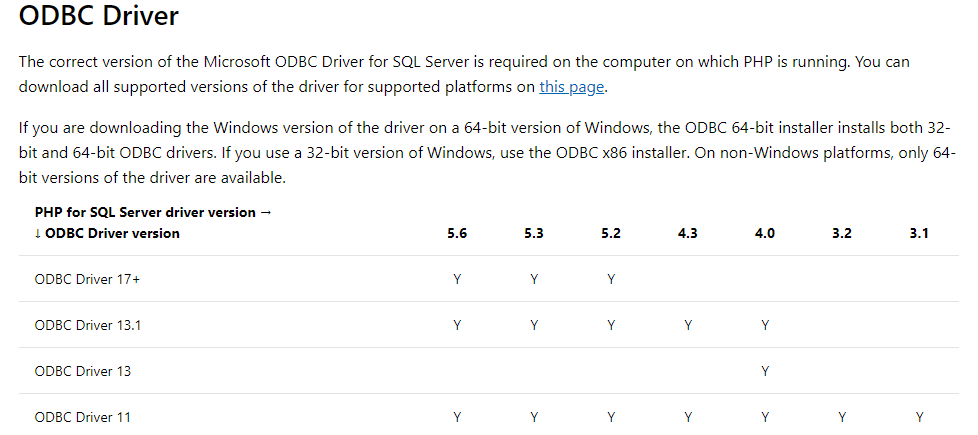978x435 pixels.
Task: Click the Y for ODBC Driver 11 under 3.2
Action: click(842, 417)
